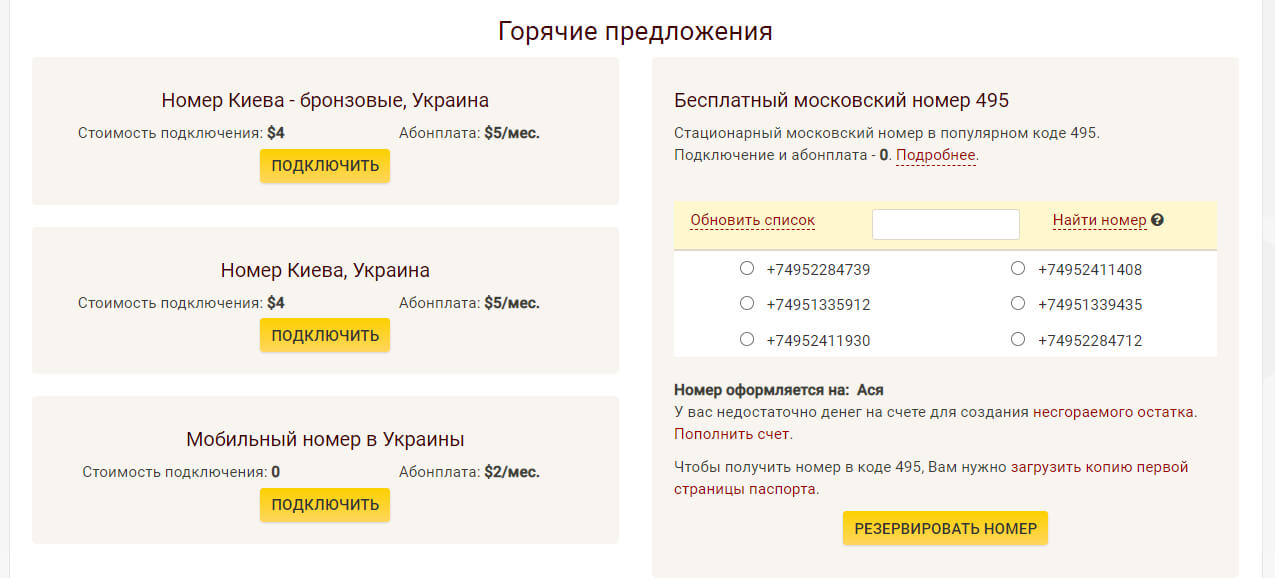This screenshot has height=578, width=1275.
Task: Select radio button for +74952411408
Action: pos(1018,268)
